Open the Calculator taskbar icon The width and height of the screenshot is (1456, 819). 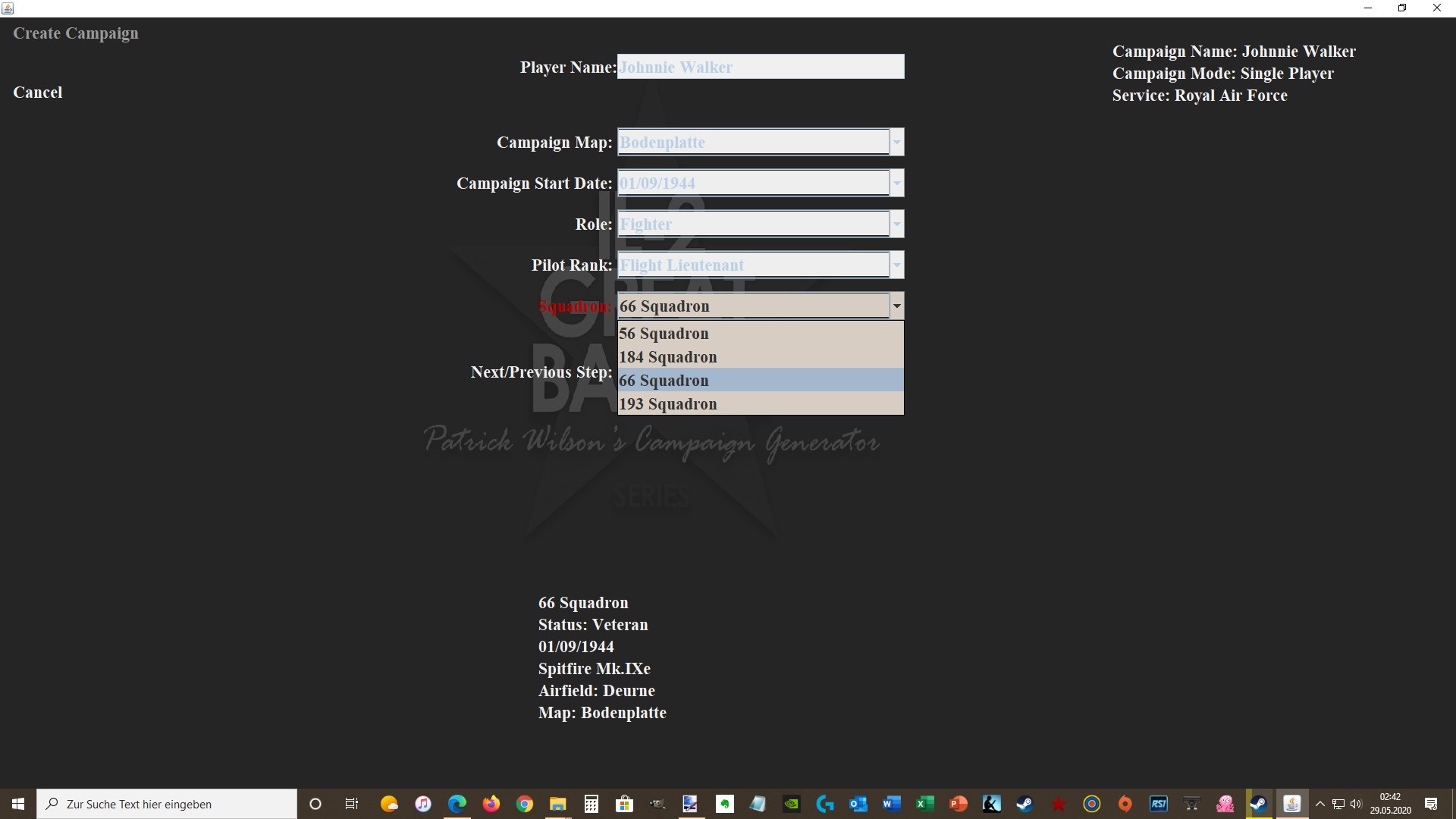click(591, 804)
